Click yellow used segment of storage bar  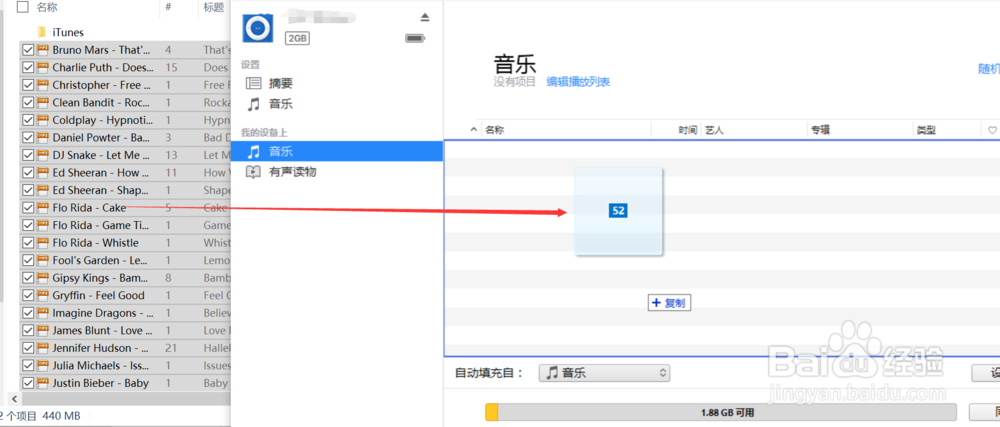(491, 412)
